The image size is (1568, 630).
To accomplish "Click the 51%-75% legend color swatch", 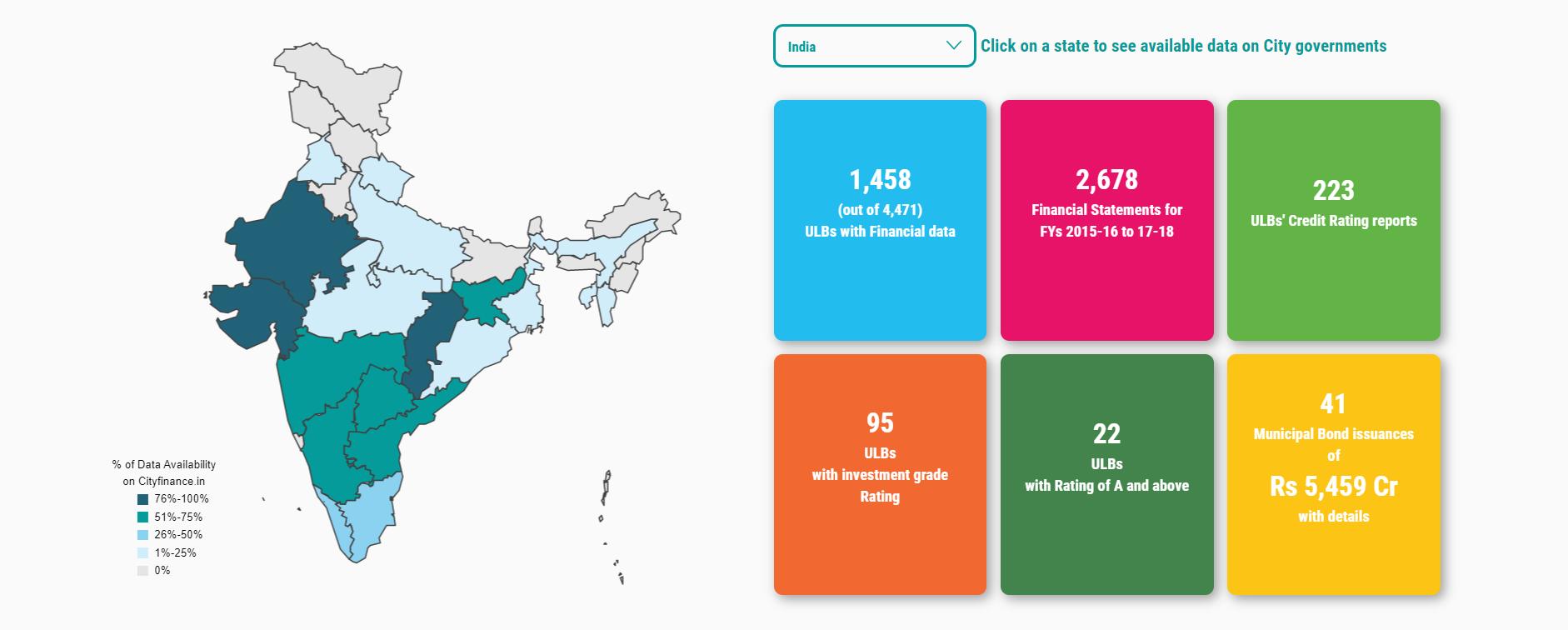I will [x=142, y=517].
